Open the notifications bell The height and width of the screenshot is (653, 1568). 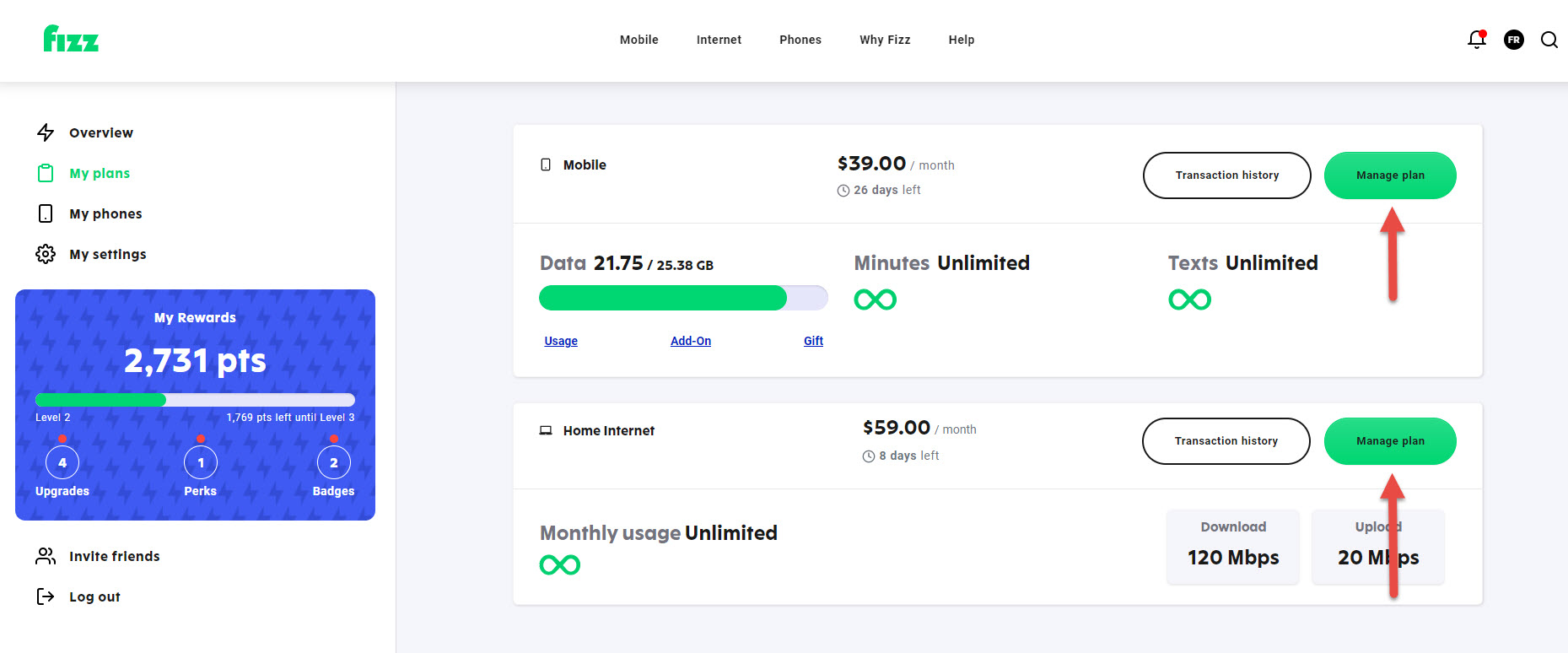(x=1476, y=40)
